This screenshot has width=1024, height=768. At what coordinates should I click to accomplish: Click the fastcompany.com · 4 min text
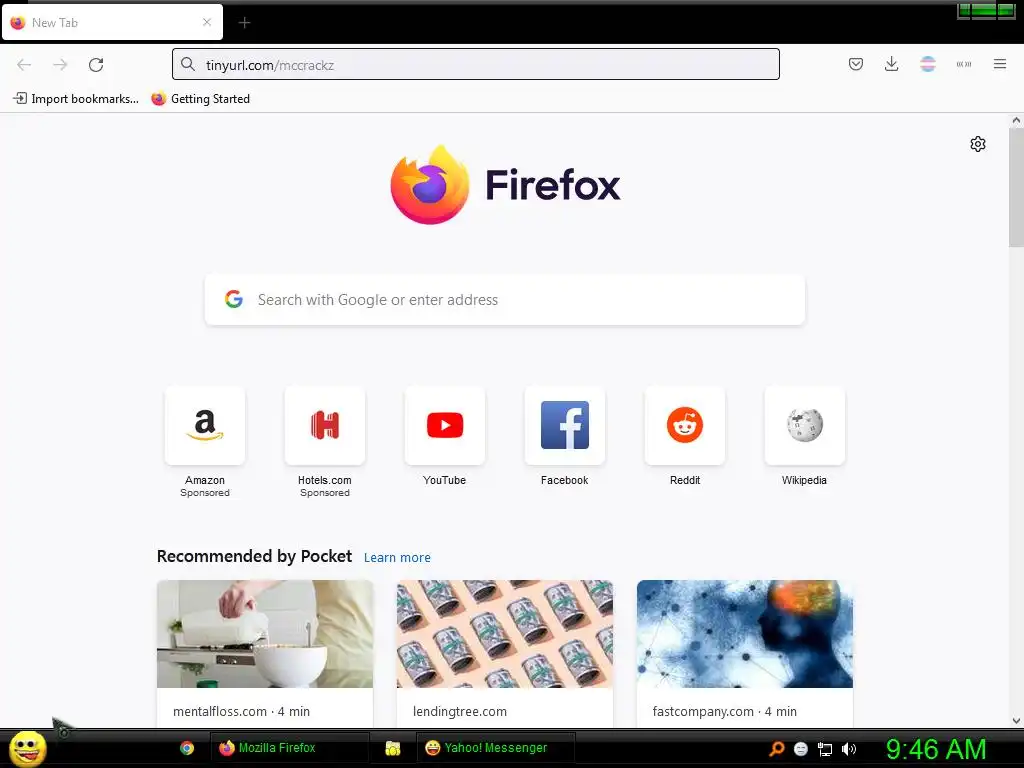[724, 711]
